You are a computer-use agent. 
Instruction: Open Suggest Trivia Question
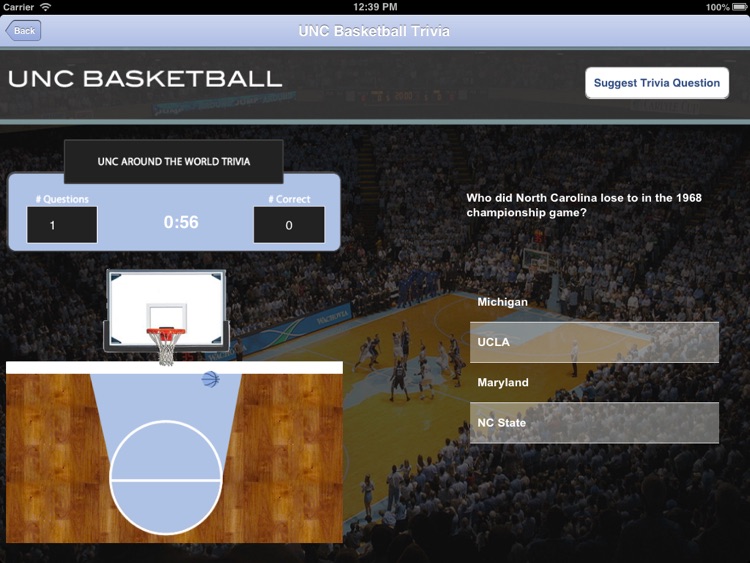pos(657,83)
